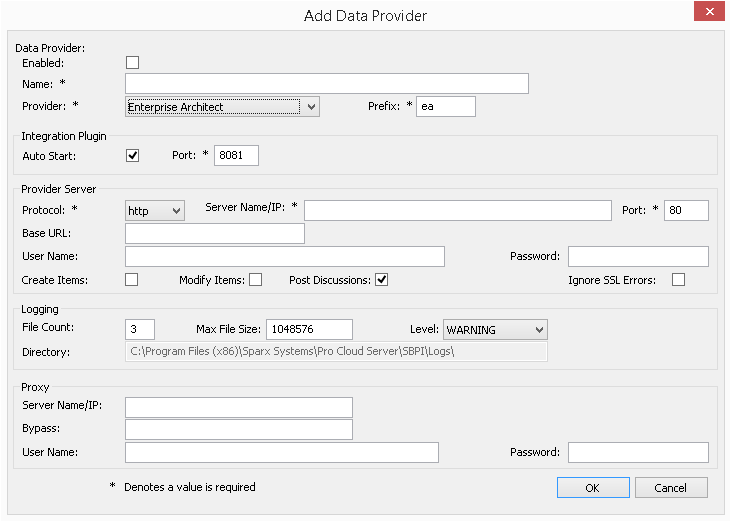Uncheck the Post Discussions checkbox
The image size is (730, 522).
click(381, 280)
